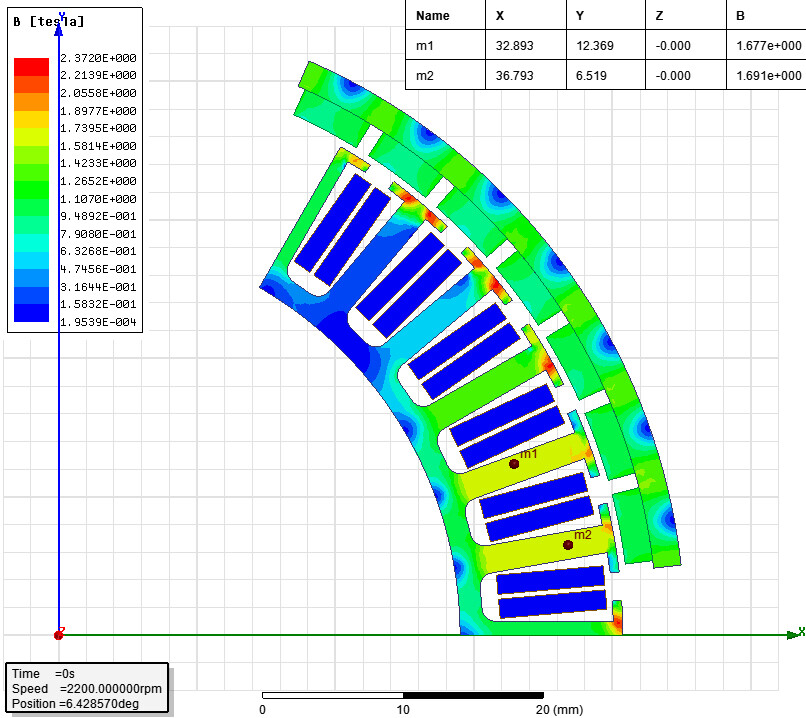The width and height of the screenshot is (806, 718).
Task: Click the black half of the scale bar
Action: point(473,695)
